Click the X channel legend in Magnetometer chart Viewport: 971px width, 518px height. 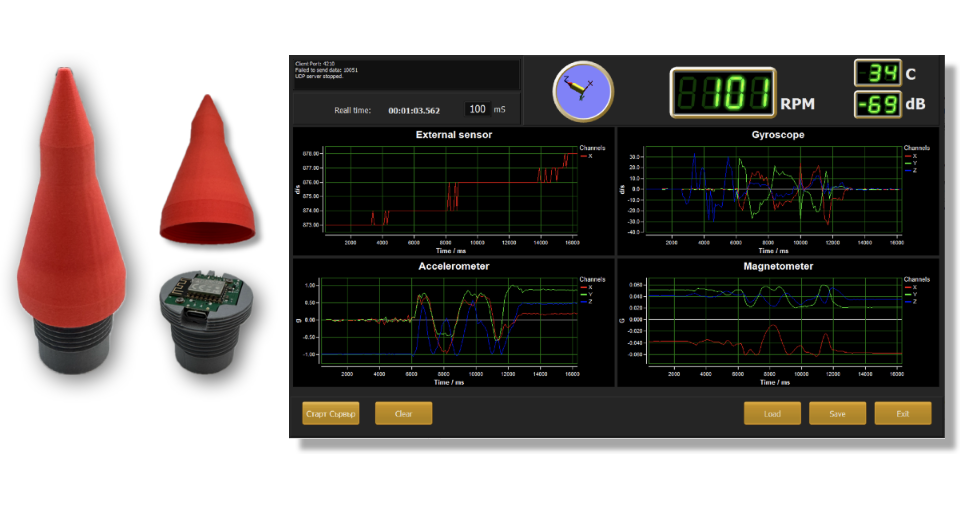pos(911,288)
